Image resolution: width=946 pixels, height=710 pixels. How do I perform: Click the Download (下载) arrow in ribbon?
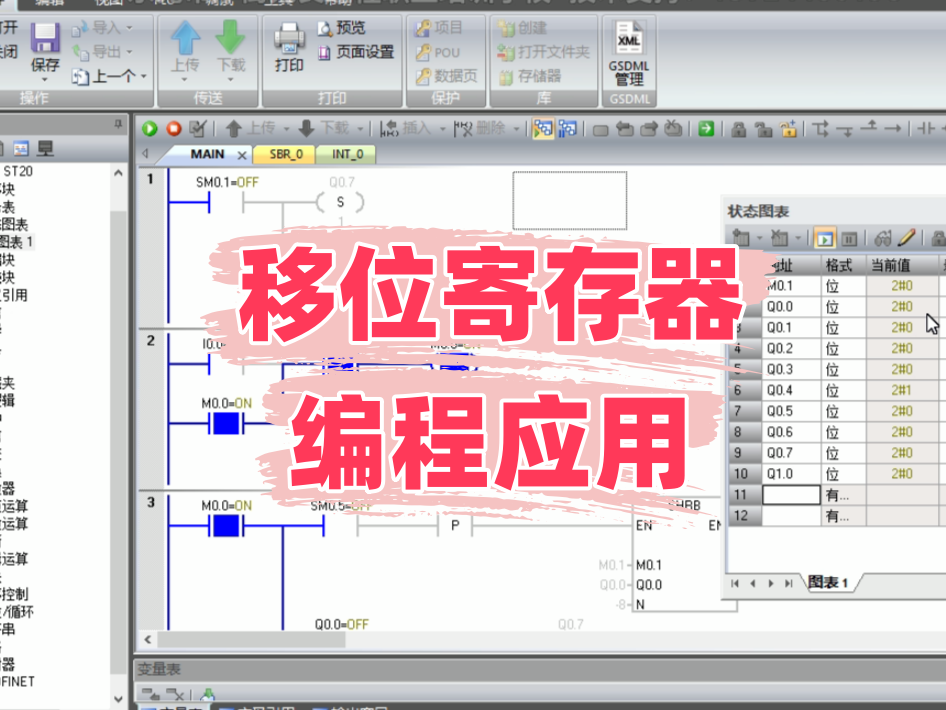(x=230, y=38)
